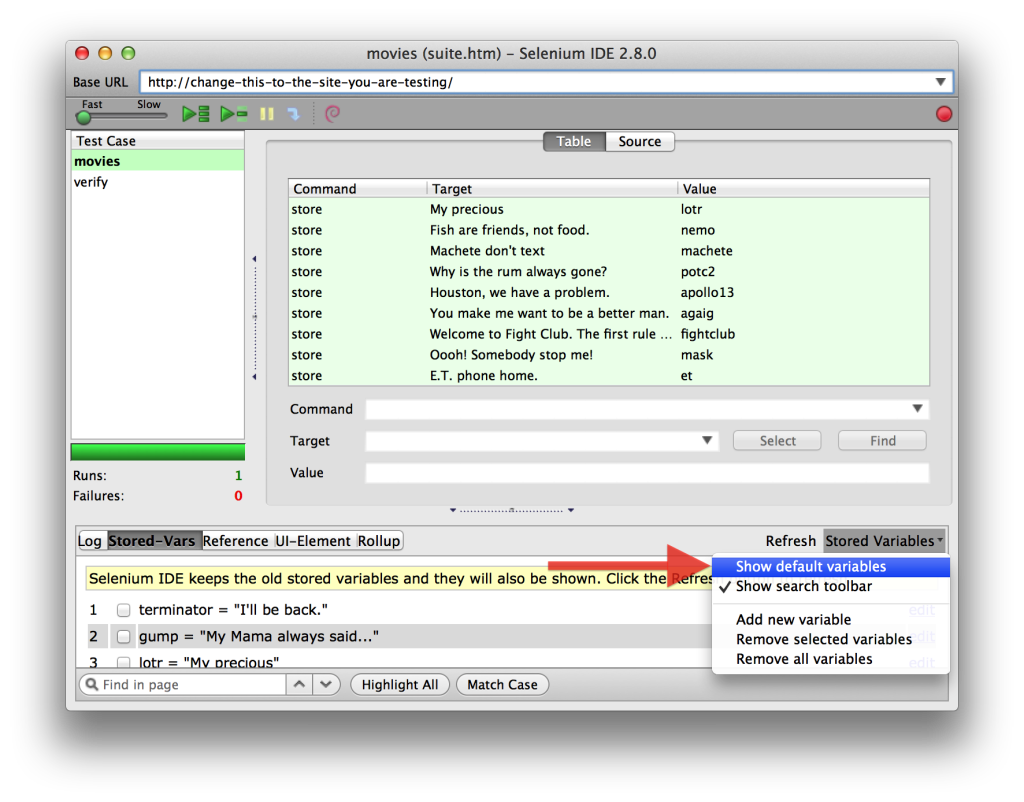Pause test execution
The width and height of the screenshot is (1024, 802).
tap(266, 114)
